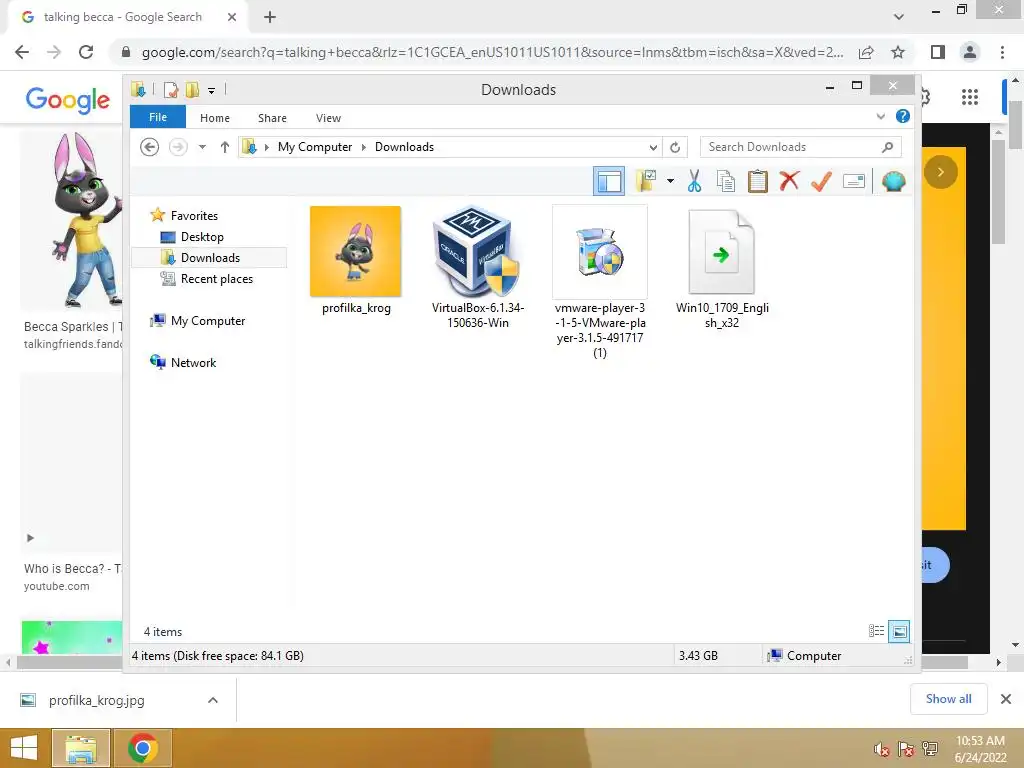Click the search magnifier icon in Explorer

point(887,147)
